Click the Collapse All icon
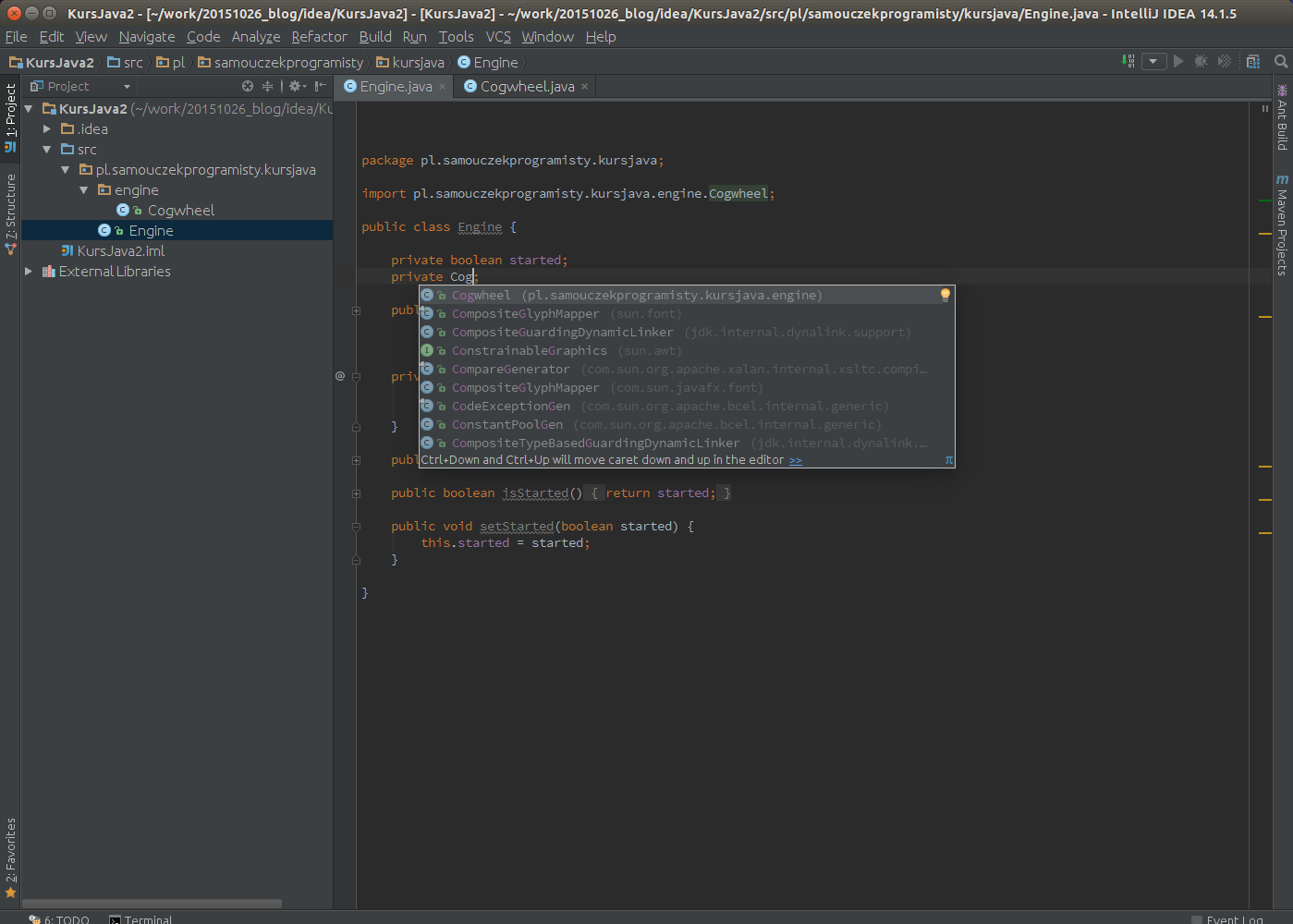The image size is (1293, 924). coord(268,86)
